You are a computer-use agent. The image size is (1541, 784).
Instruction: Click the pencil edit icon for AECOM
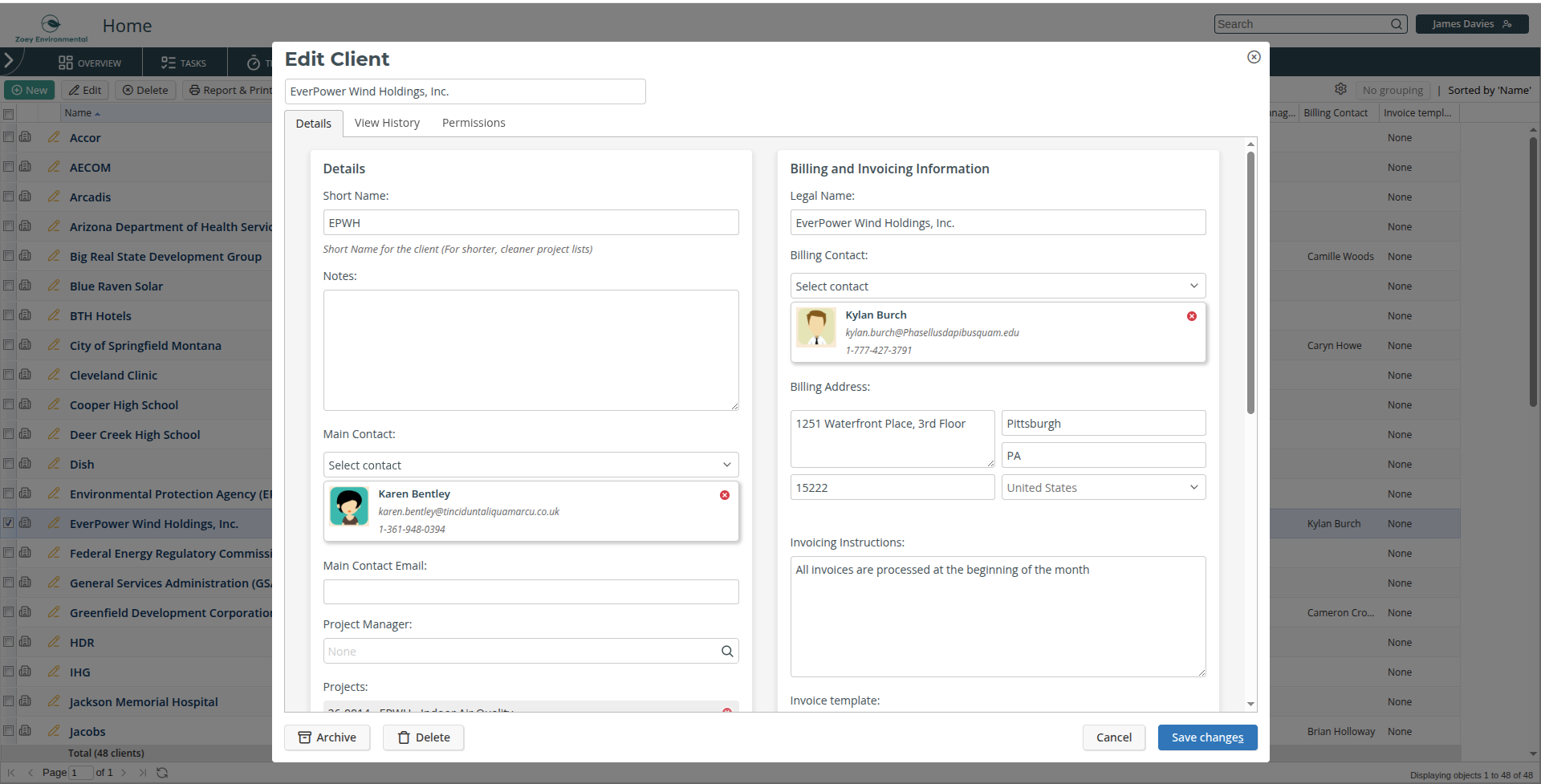[x=54, y=167]
